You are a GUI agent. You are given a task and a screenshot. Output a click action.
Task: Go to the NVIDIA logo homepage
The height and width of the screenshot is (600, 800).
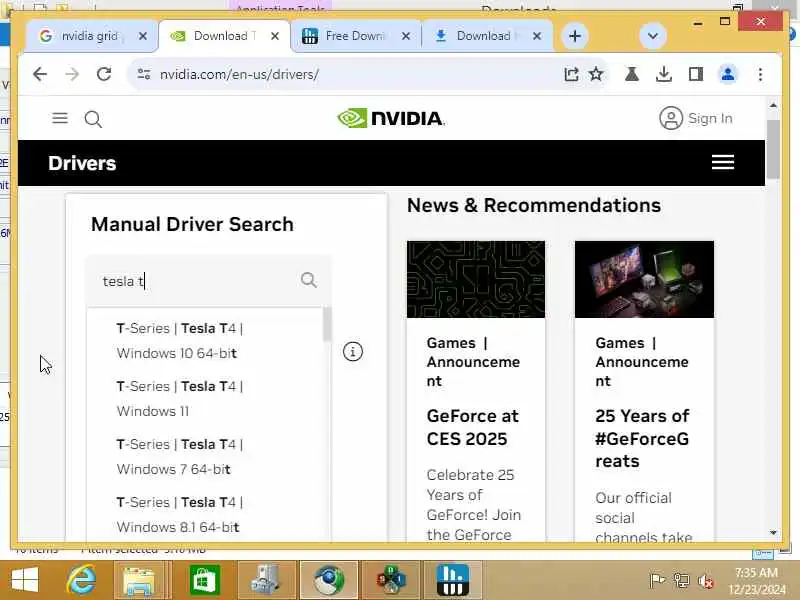tap(391, 118)
